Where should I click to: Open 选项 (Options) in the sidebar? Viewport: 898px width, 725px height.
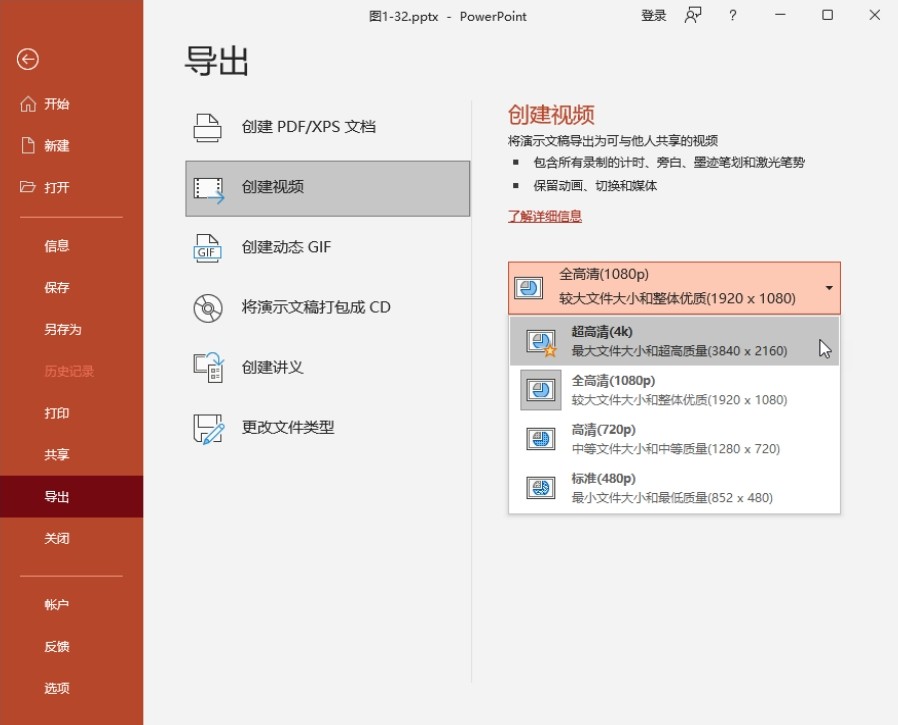(x=57, y=688)
